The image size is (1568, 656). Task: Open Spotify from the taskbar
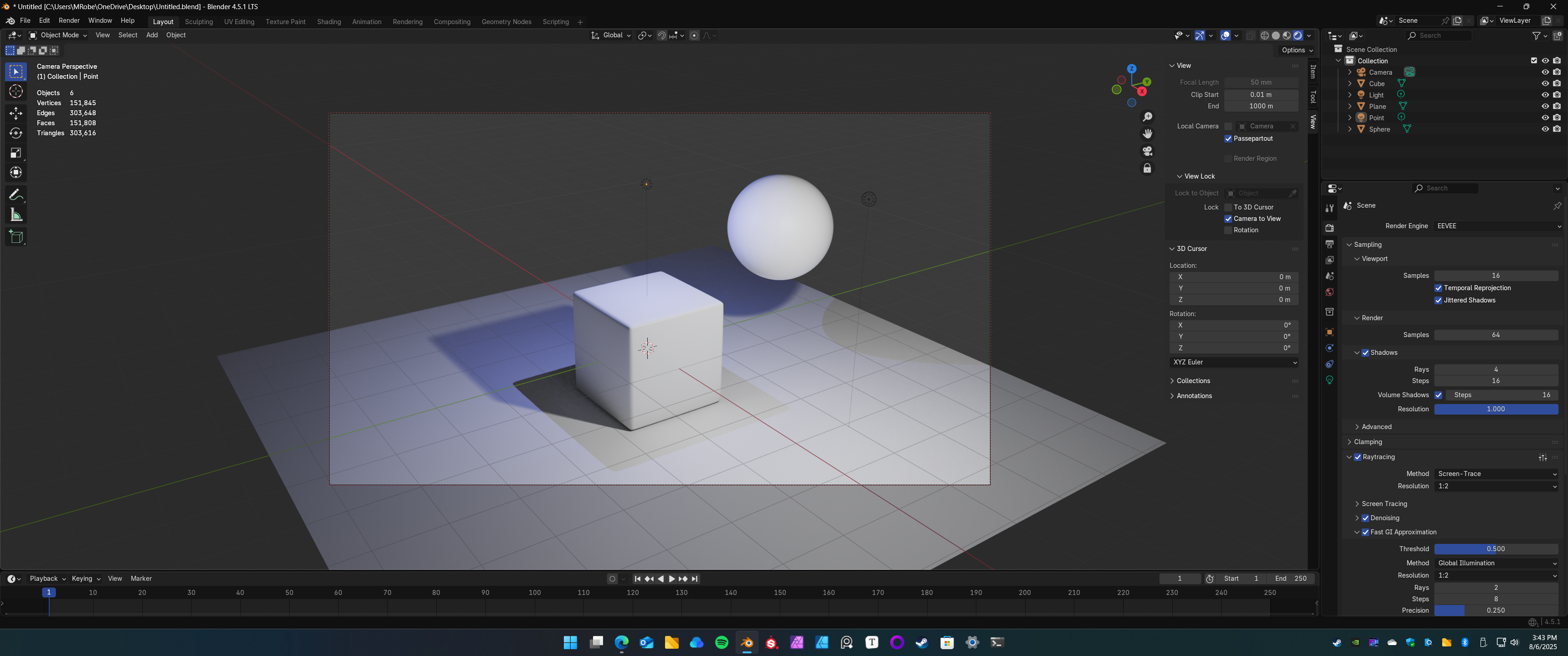pyautogui.click(x=721, y=643)
